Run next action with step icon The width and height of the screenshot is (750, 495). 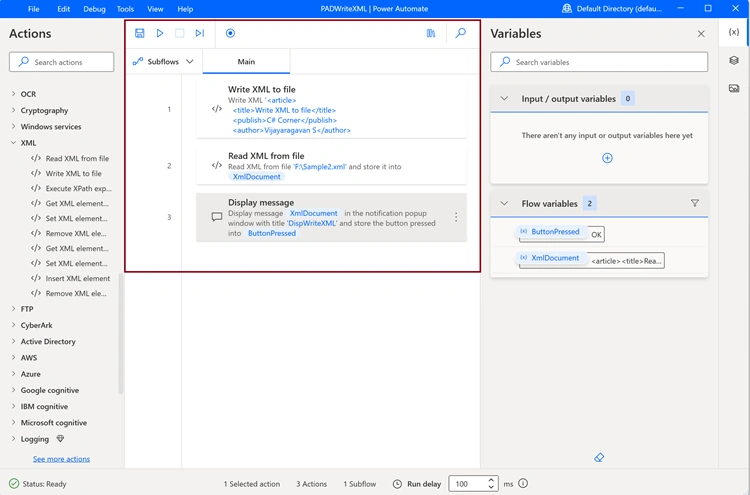click(x=199, y=33)
